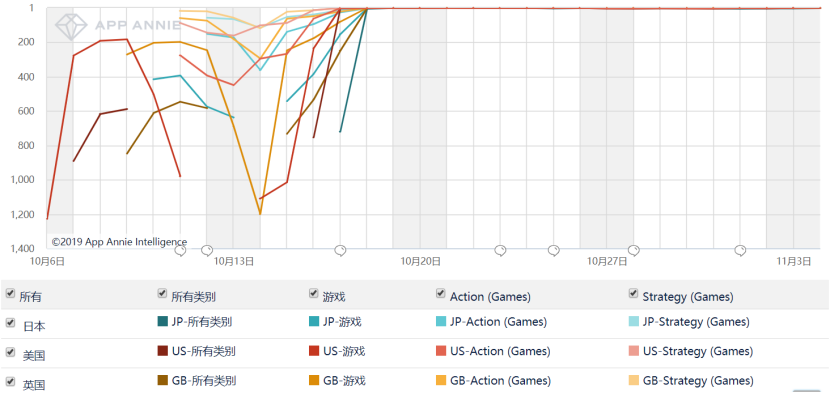This screenshot has width=831, height=393.
Task: Click the GB-所有类别 brown swatch
Action: [x=163, y=380]
